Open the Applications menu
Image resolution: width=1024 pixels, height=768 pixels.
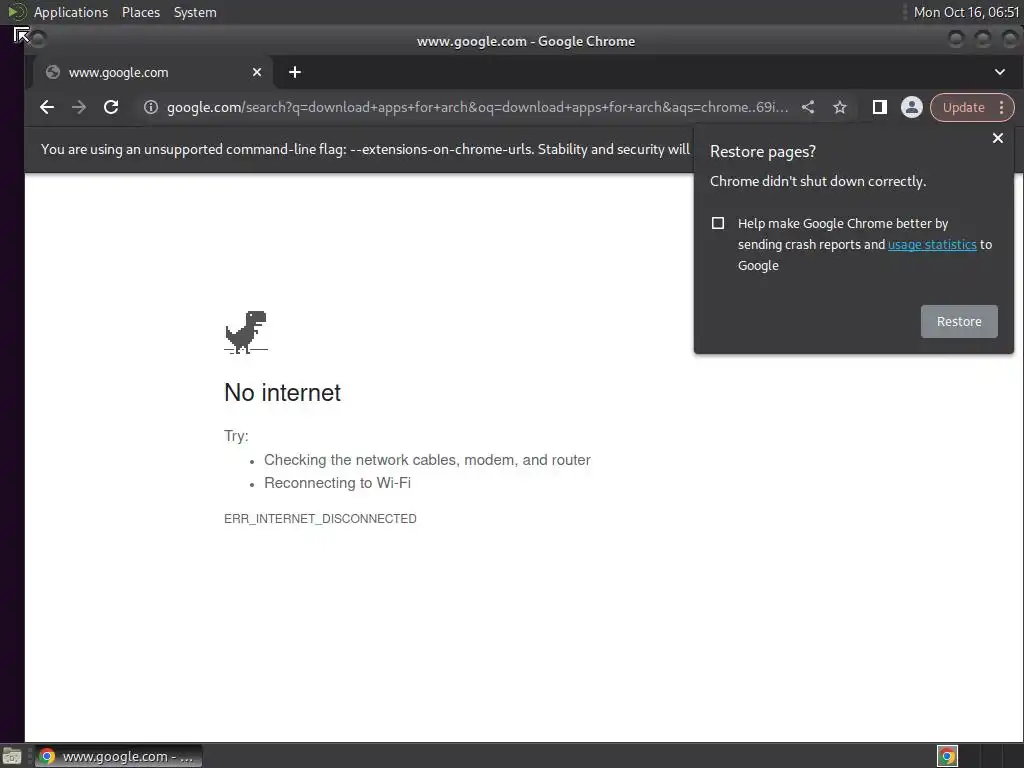coord(71,12)
